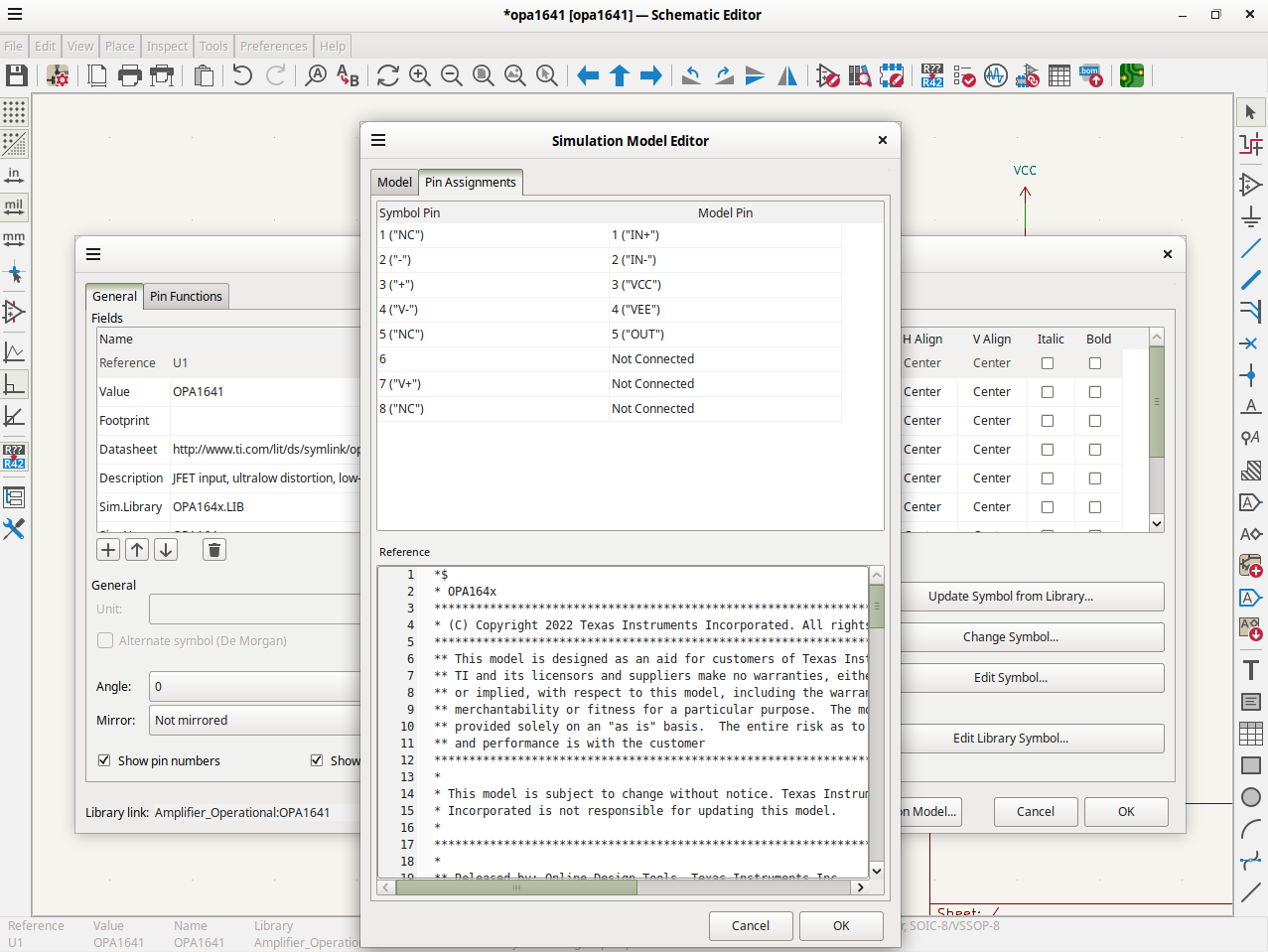The width and height of the screenshot is (1268, 952).
Task: Select millimeters units in left toolbar
Action: pos(14,239)
